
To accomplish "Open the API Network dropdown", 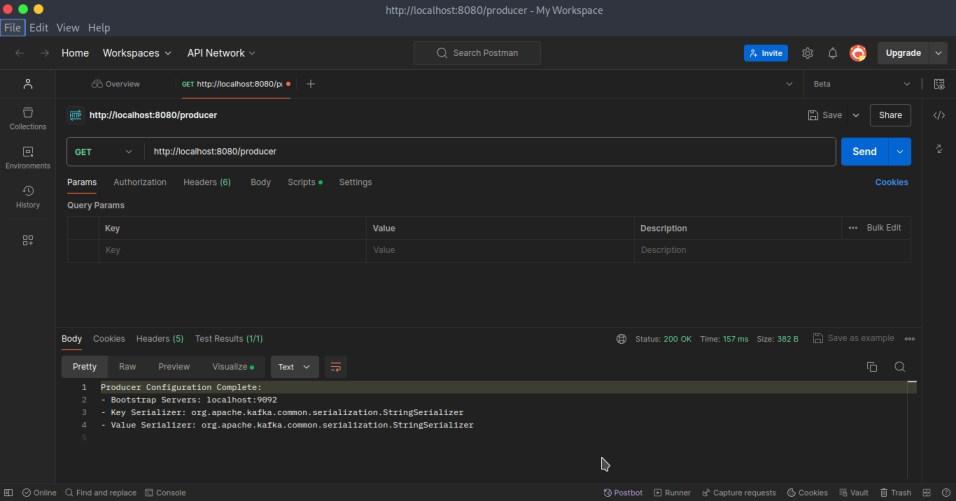I will click(x=221, y=53).
